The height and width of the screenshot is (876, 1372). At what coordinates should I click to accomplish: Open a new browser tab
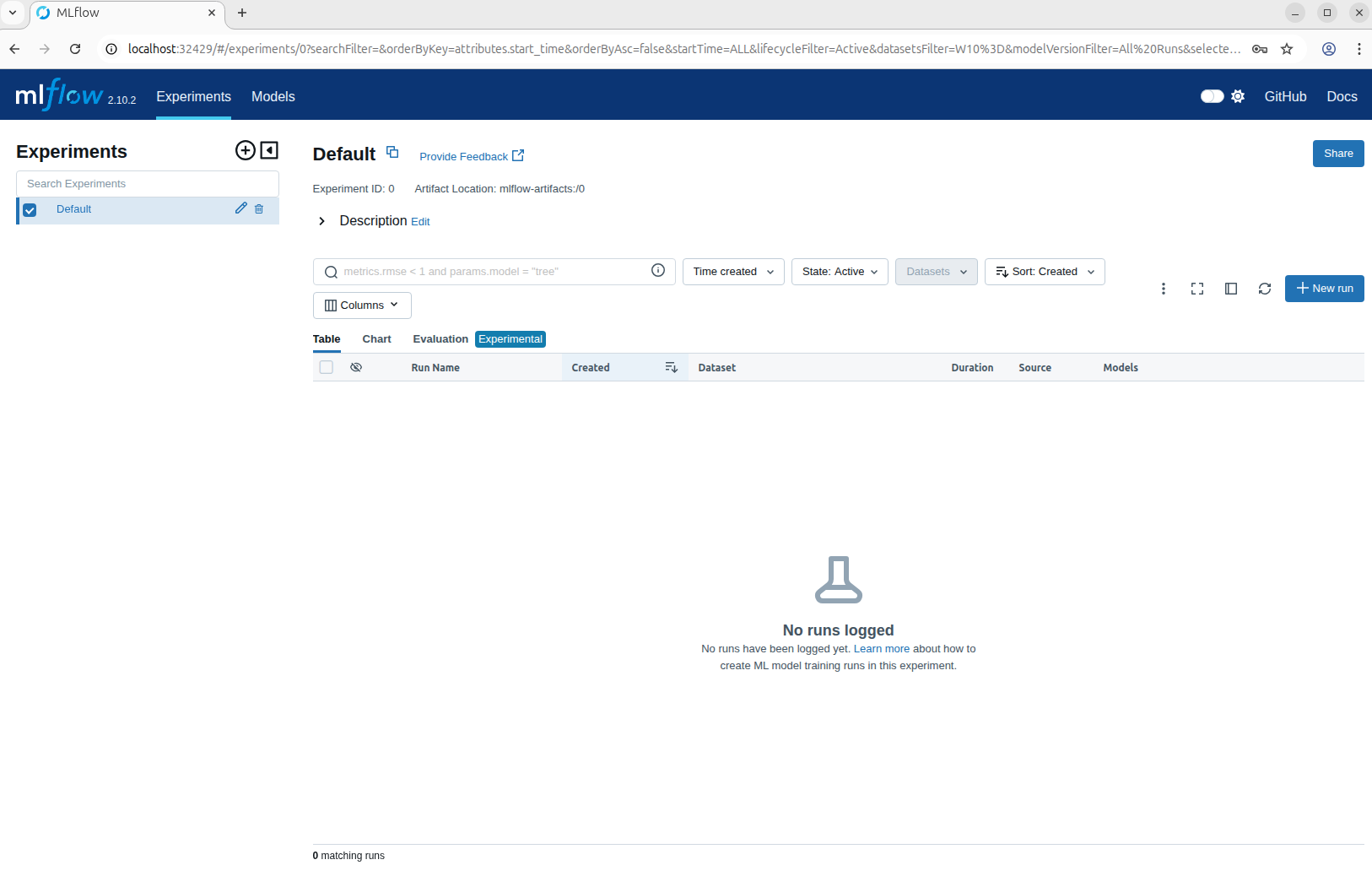point(242,13)
